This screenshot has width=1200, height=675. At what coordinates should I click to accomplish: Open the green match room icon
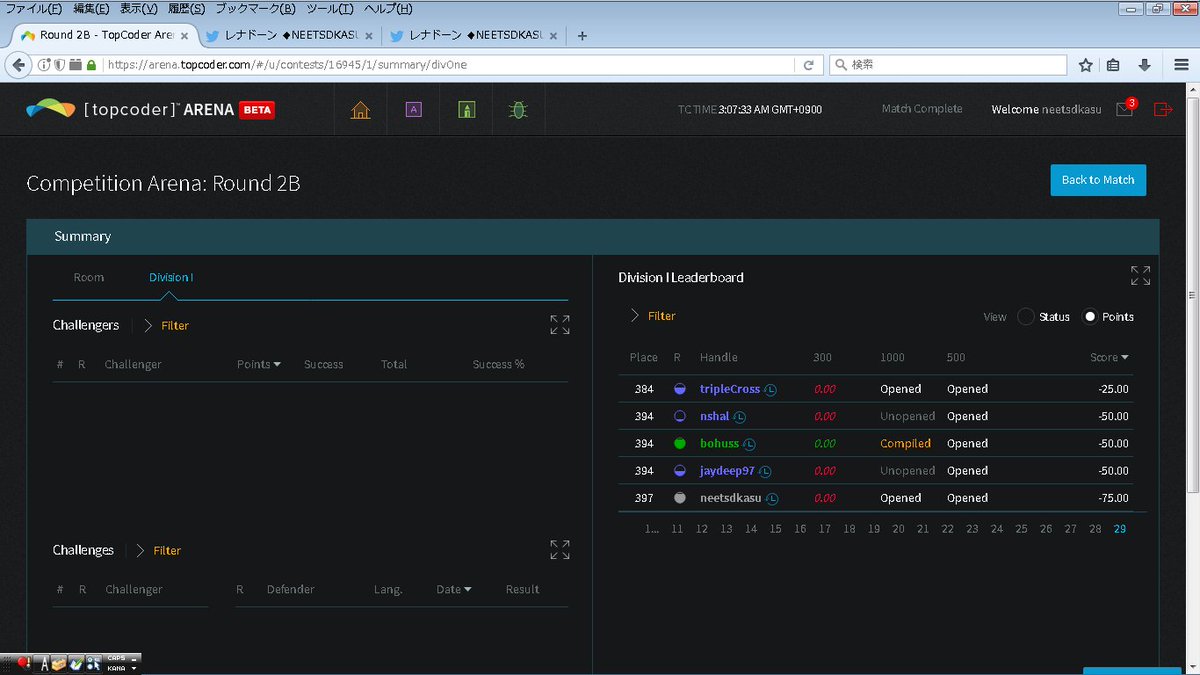tap(466, 110)
